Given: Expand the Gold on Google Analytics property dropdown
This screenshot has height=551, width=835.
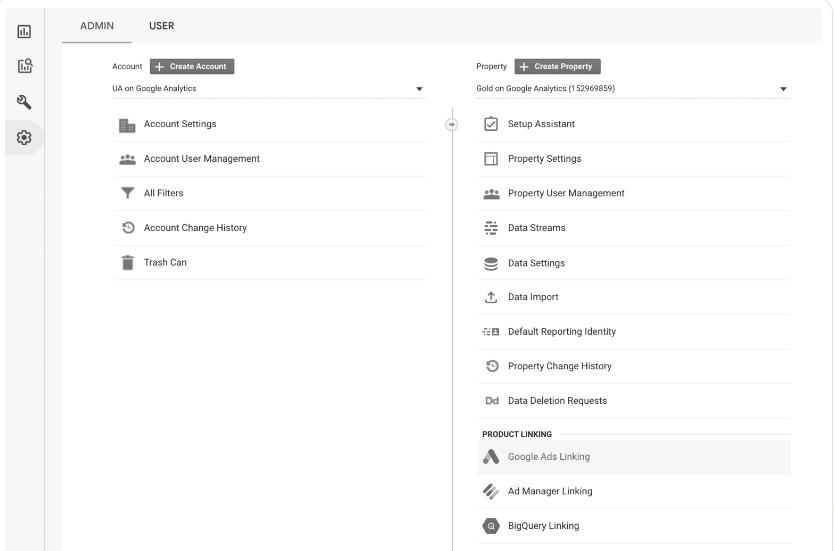Looking at the screenshot, I should click(x=633, y=89).
